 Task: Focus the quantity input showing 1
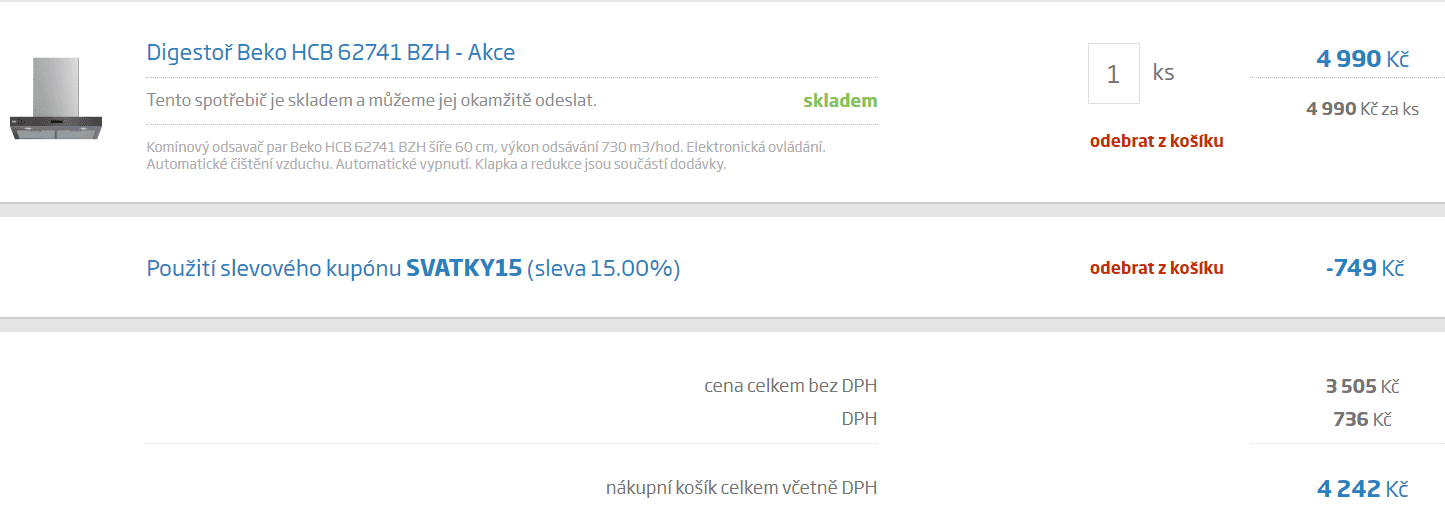coord(1114,73)
